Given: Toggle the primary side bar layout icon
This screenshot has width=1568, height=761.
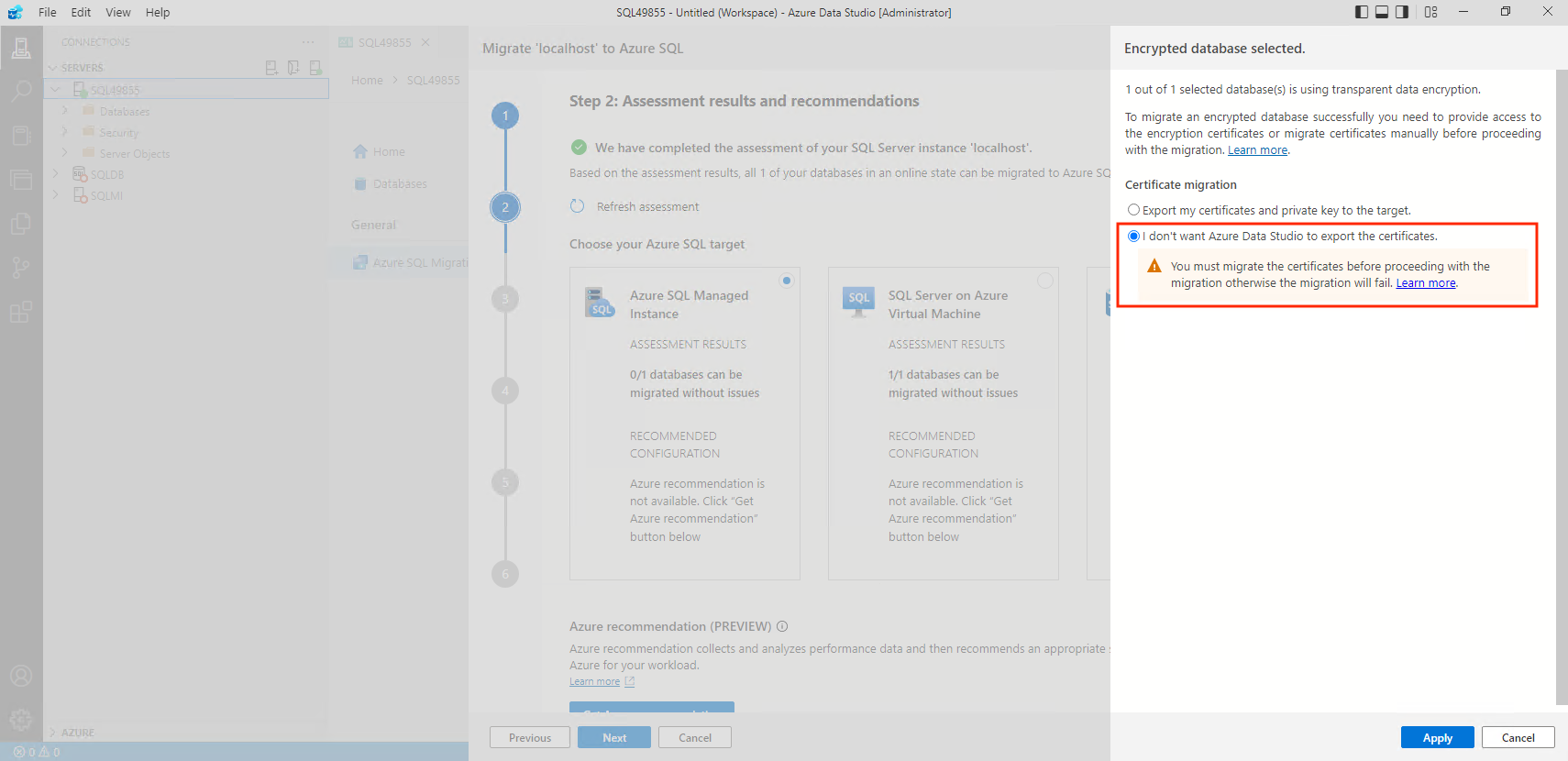Looking at the screenshot, I should (1362, 12).
